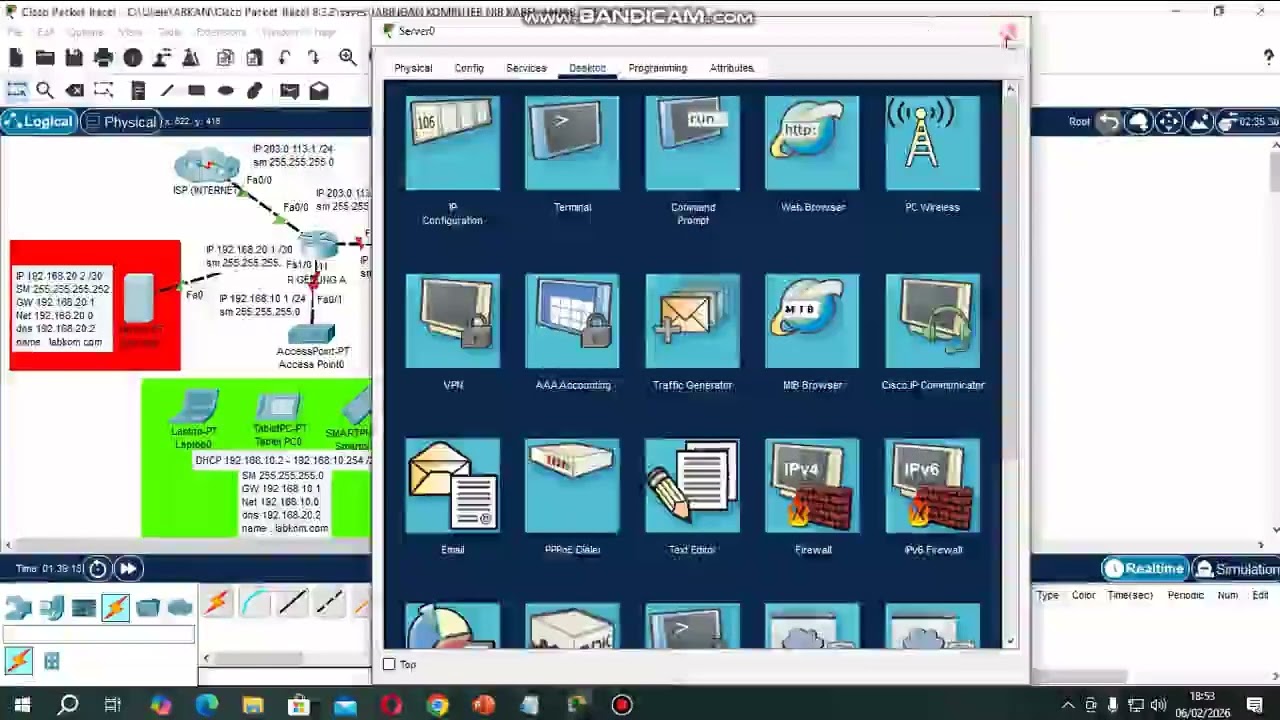Open the Services tab of Server0

coord(526,68)
